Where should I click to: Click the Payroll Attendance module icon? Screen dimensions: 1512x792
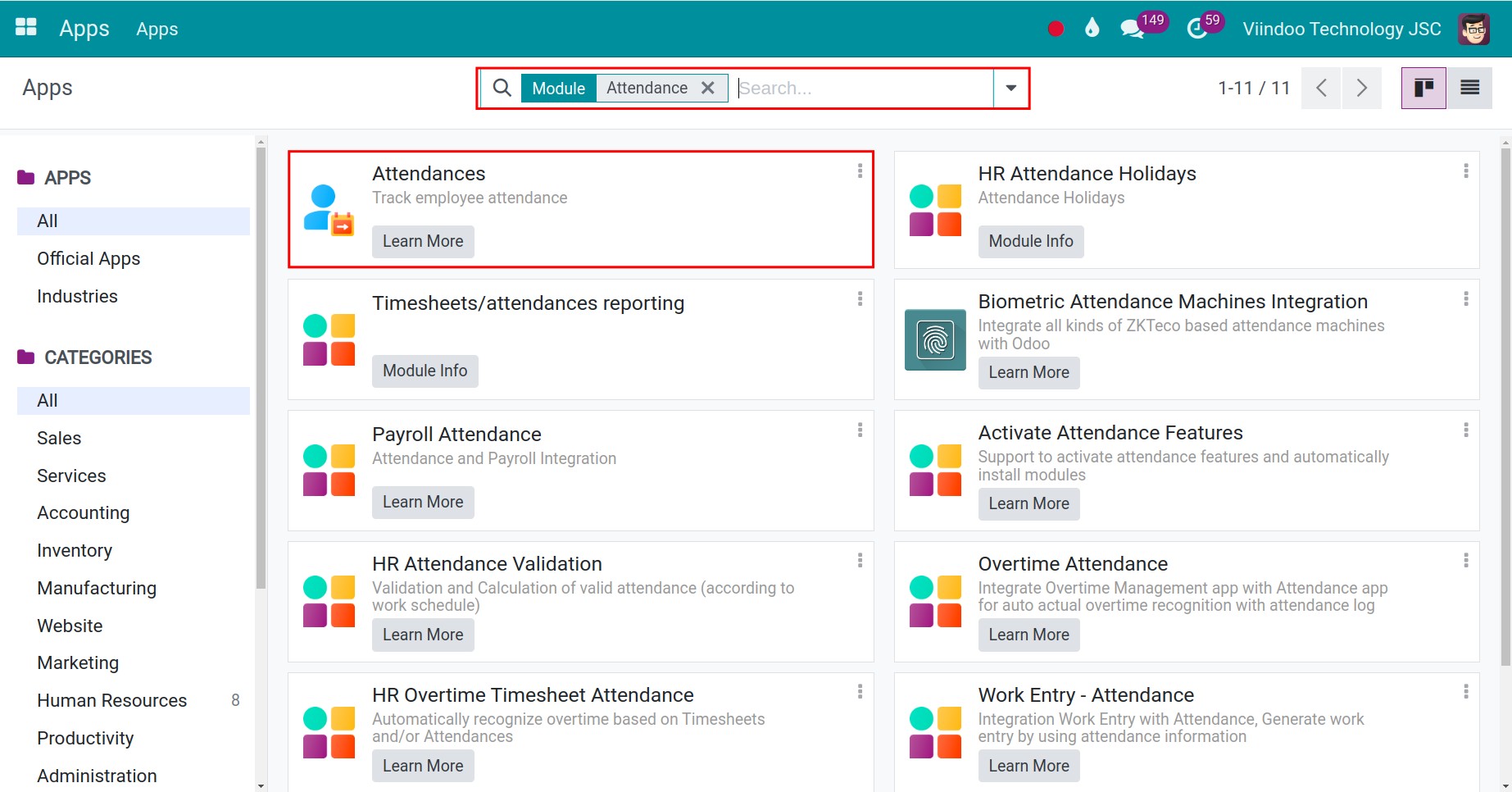coord(329,470)
